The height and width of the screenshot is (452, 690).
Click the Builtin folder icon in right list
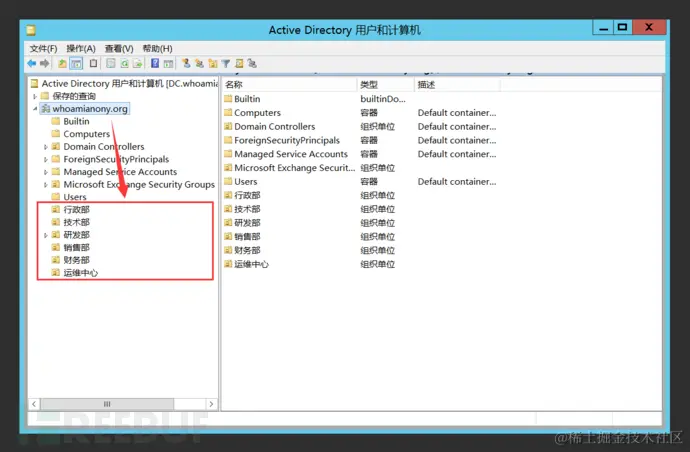[228, 99]
